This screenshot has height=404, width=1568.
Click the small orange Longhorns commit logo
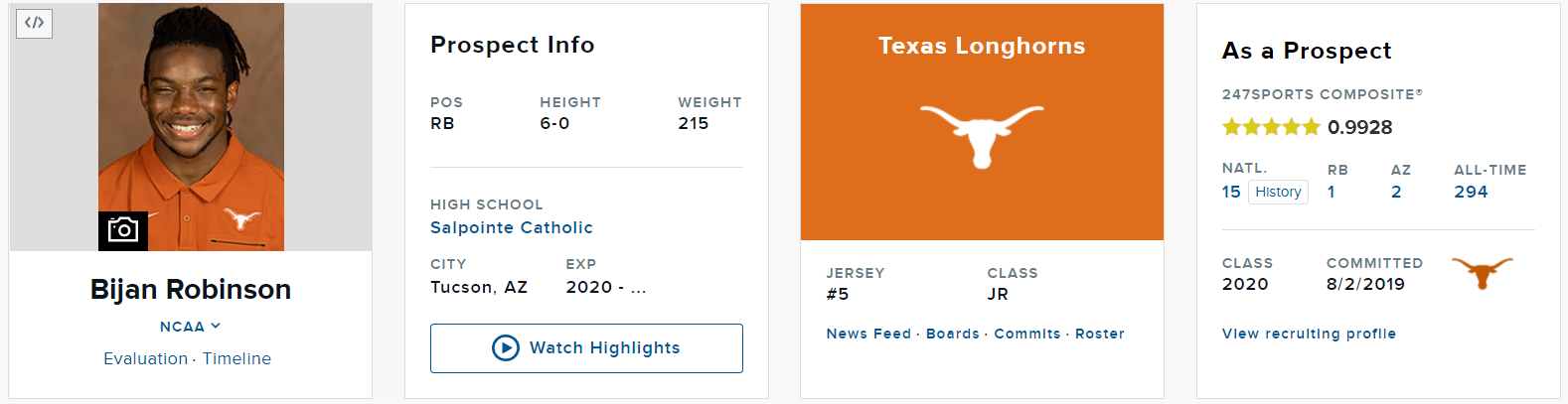[1482, 272]
